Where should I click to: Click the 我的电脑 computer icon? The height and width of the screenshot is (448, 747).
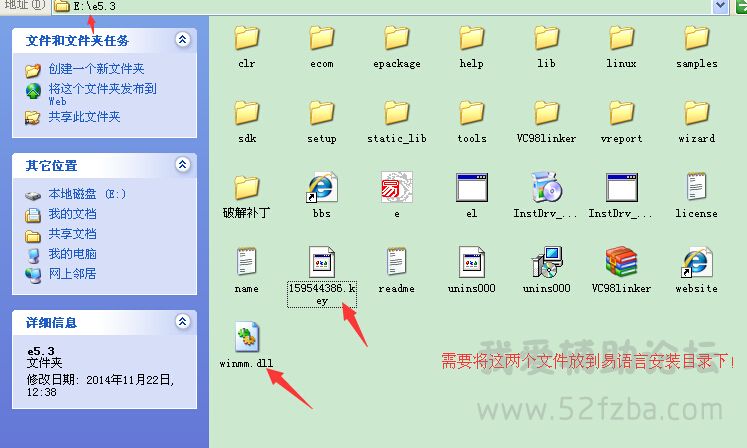pos(33,255)
